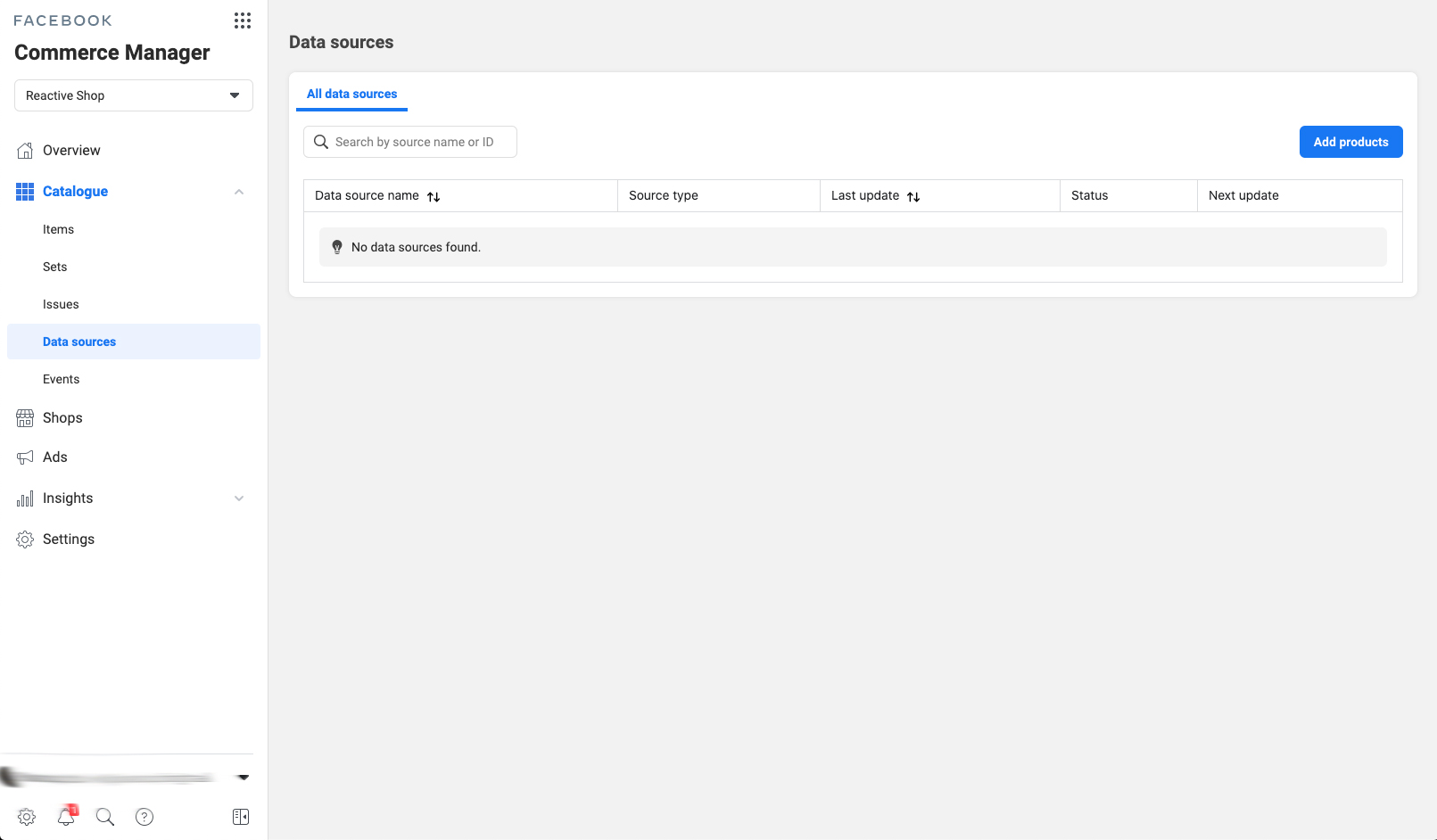This screenshot has width=1437, height=840.
Task: Click the Settings gear icon in sidebar
Action: pos(25,539)
